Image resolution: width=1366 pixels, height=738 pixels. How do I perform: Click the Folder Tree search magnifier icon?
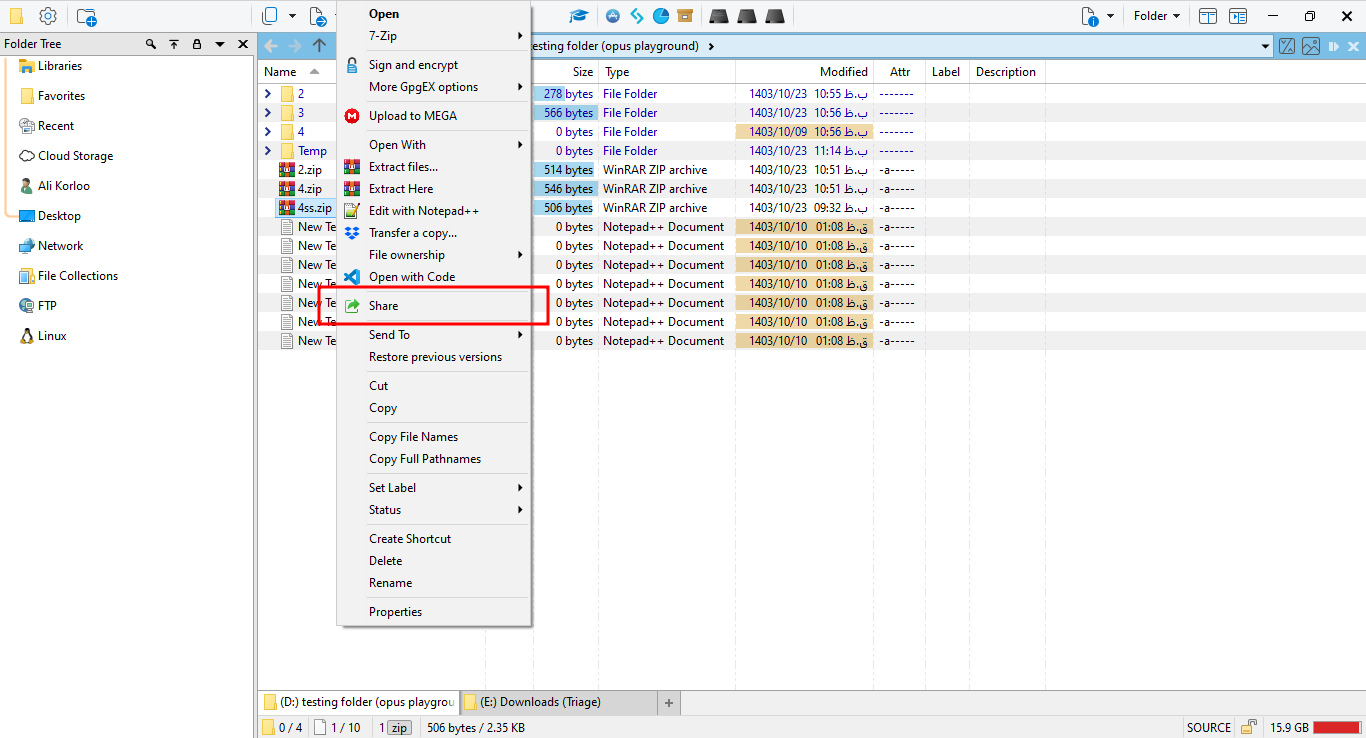tap(151, 44)
